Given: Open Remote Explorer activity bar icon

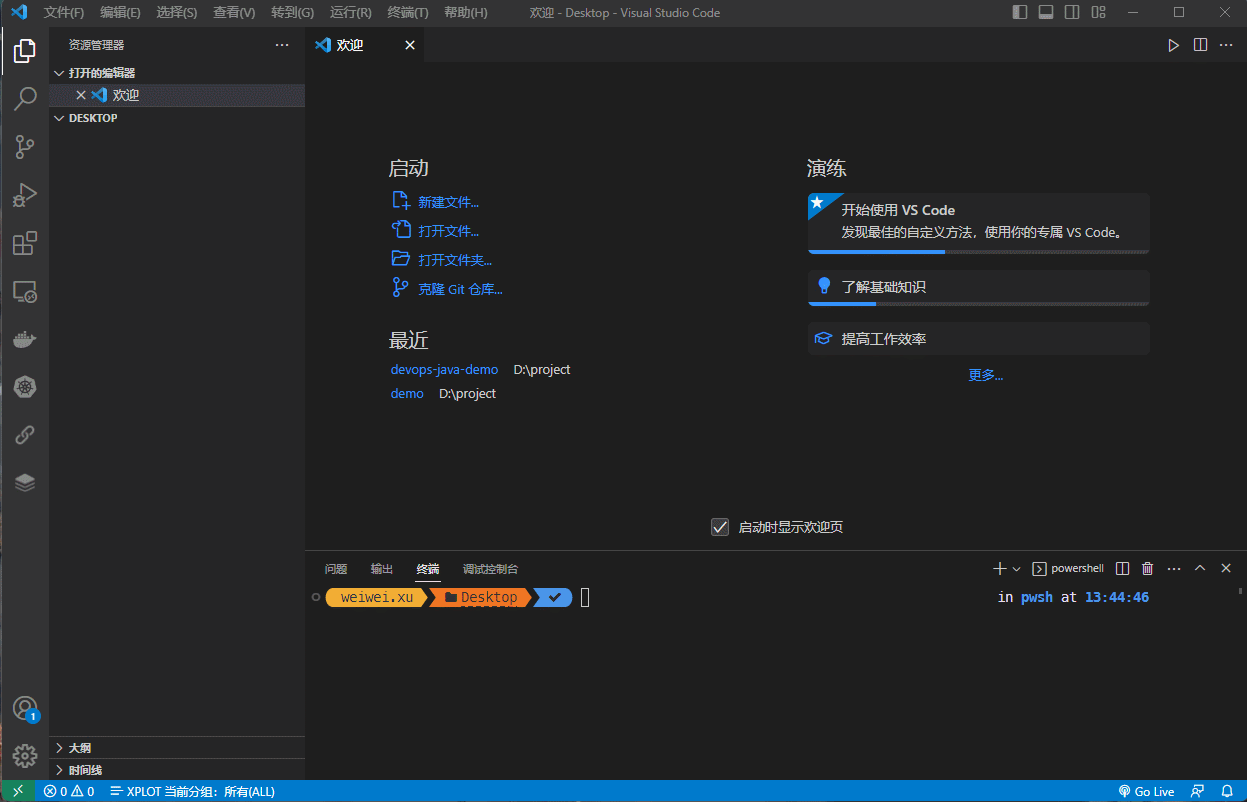Looking at the screenshot, I should tap(25, 292).
